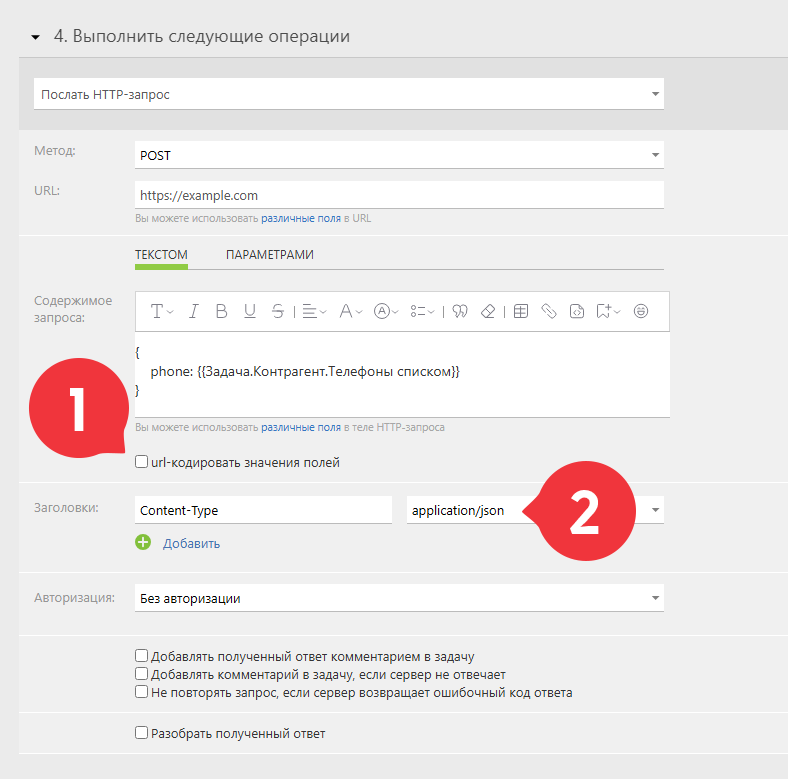This screenshot has height=779, width=788.
Task: Click the Добавить header link
Action: coord(191,543)
